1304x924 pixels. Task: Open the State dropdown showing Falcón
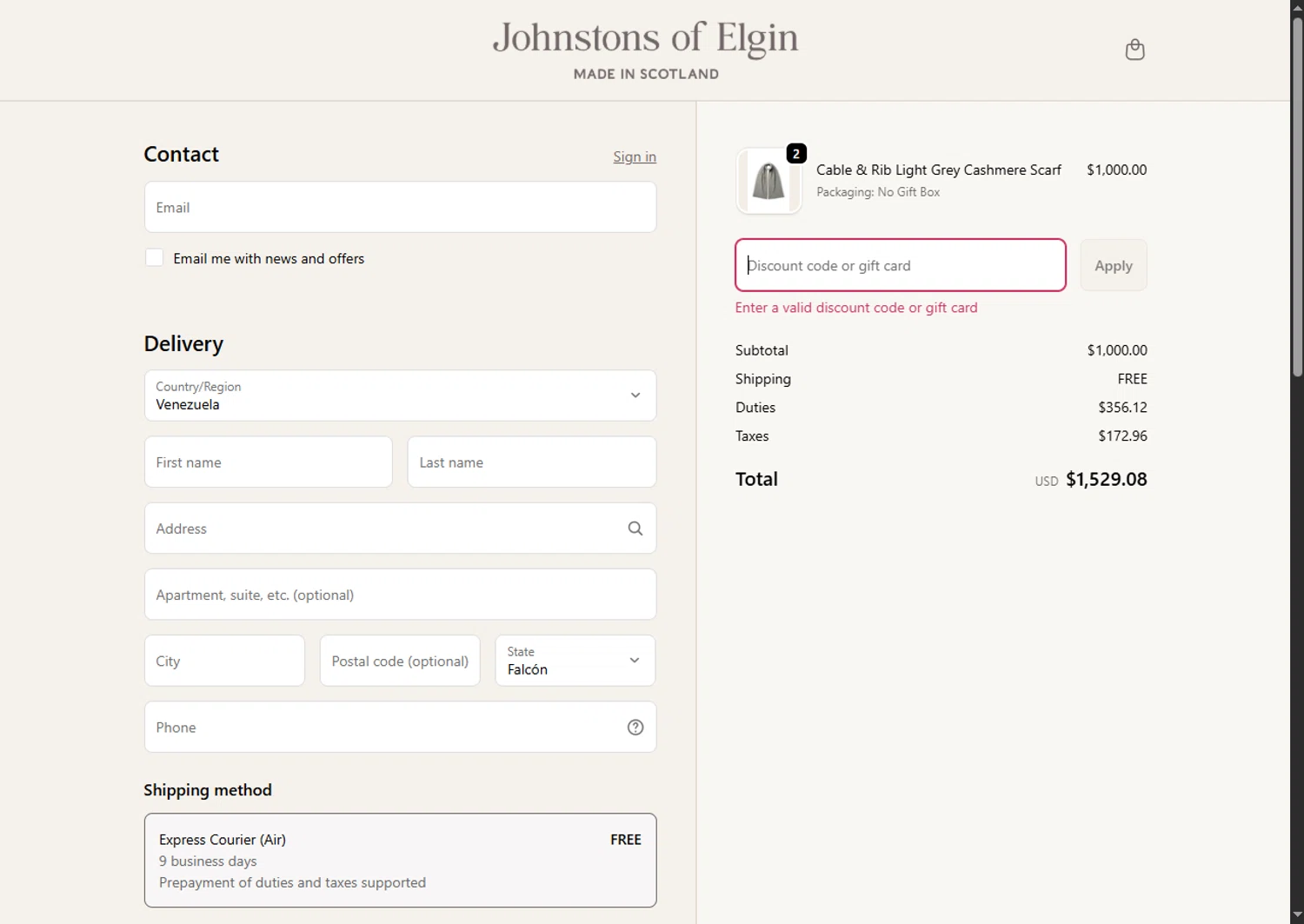pos(575,661)
